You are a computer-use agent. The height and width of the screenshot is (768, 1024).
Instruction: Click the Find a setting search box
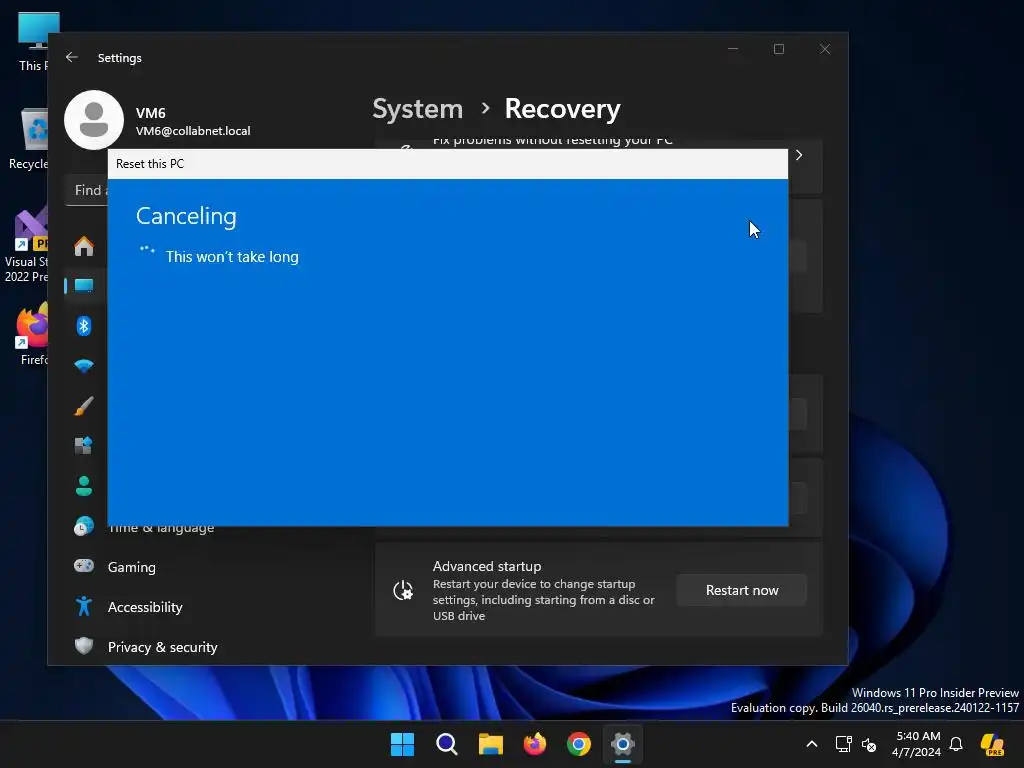(x=88, y=190)
